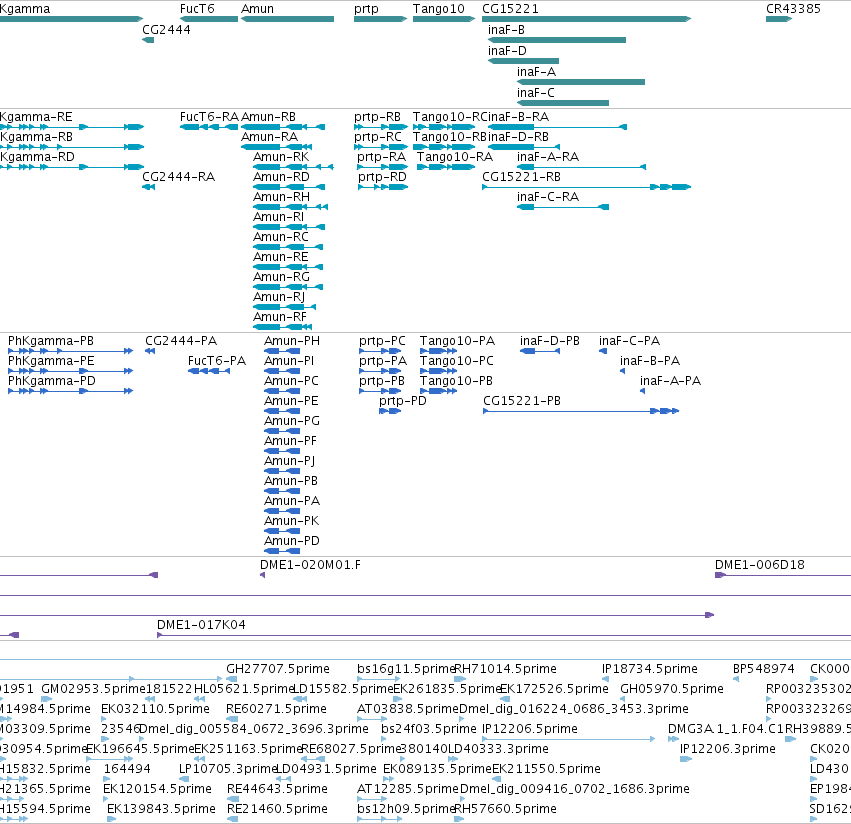The image size is (851, 824).
Task: Select protein PhKgamma-PB
Action: 50,341
